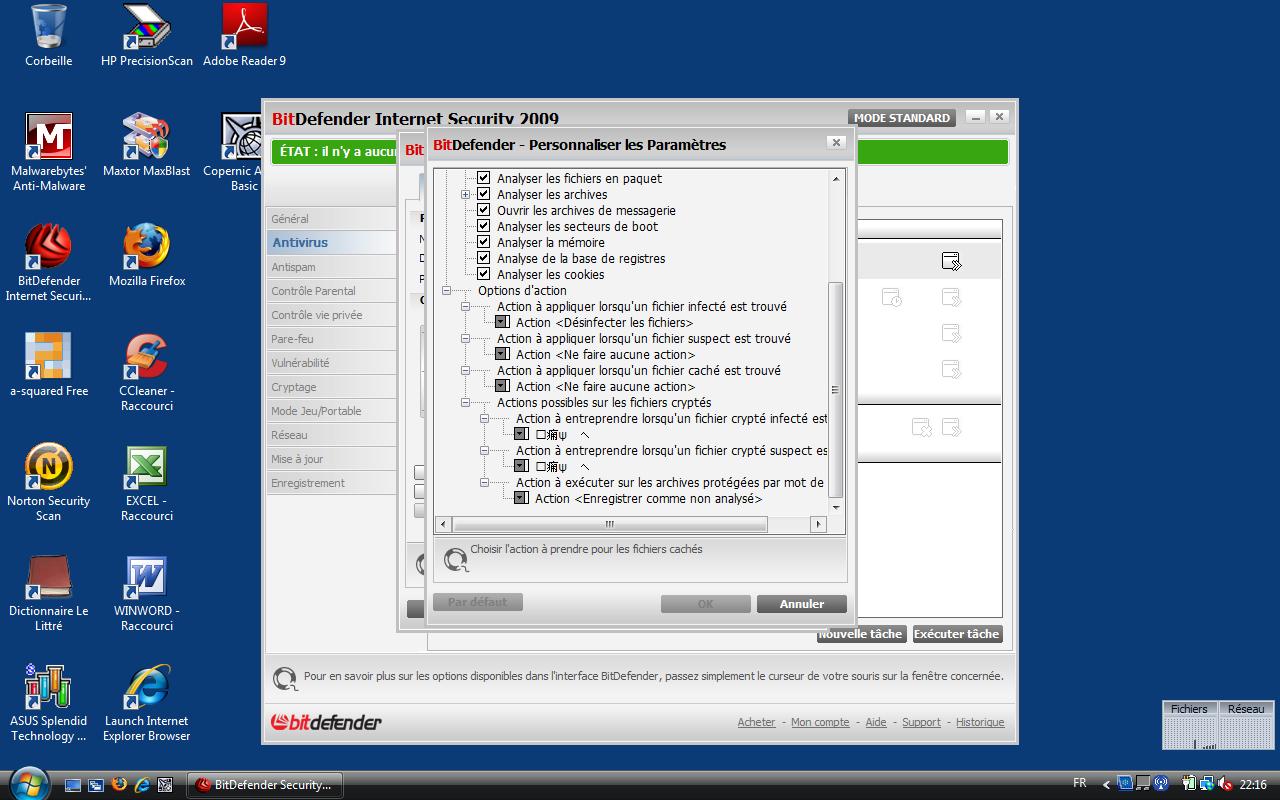The width and height of the screenshot is (1280, 800).
Task: Click Par défaut button
Action: [x=478, y=602]
